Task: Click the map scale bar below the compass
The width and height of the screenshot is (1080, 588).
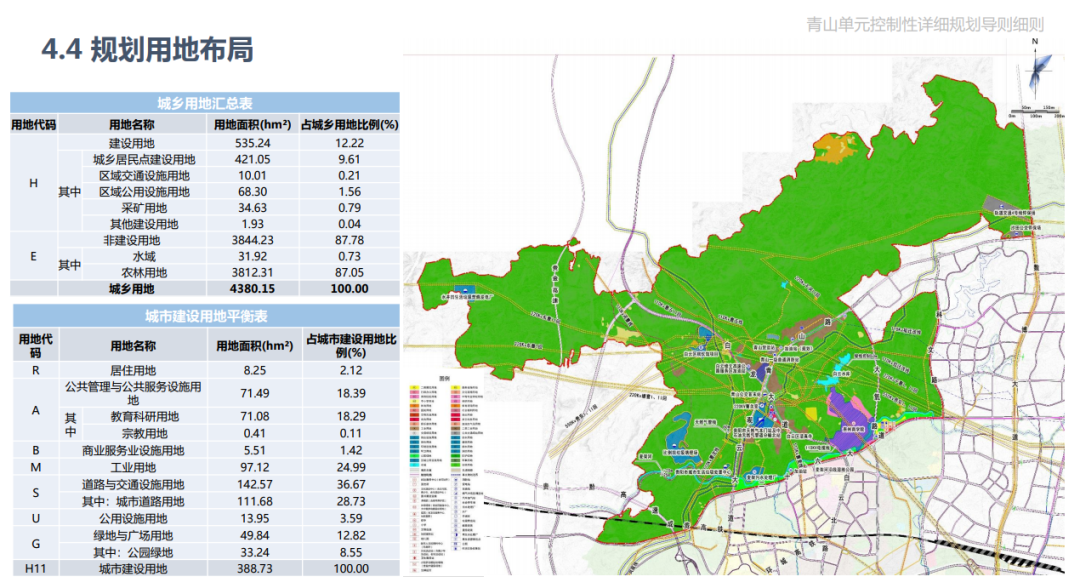Action: [1033, 110]
